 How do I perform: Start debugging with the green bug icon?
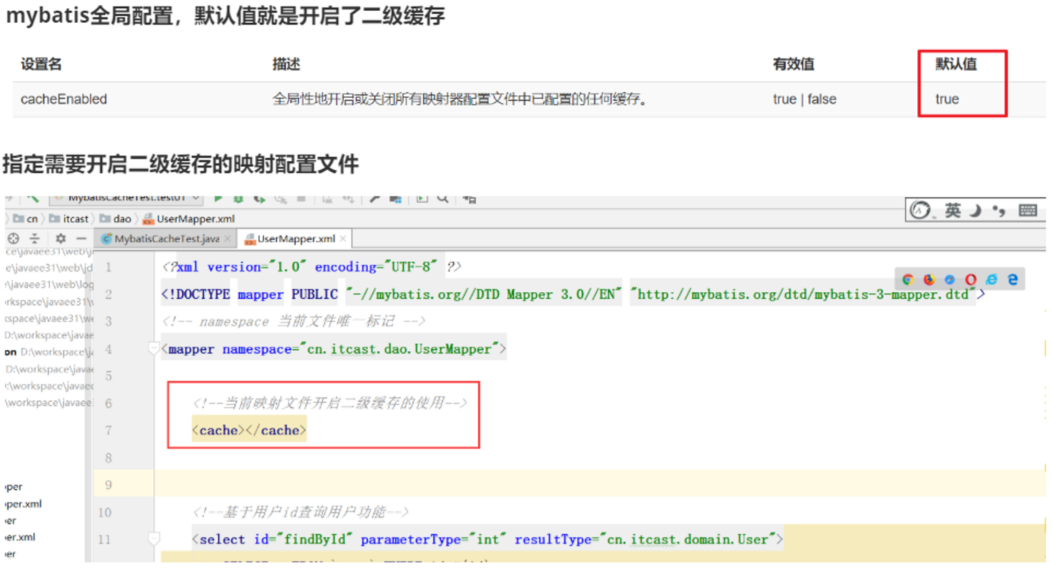238,199
